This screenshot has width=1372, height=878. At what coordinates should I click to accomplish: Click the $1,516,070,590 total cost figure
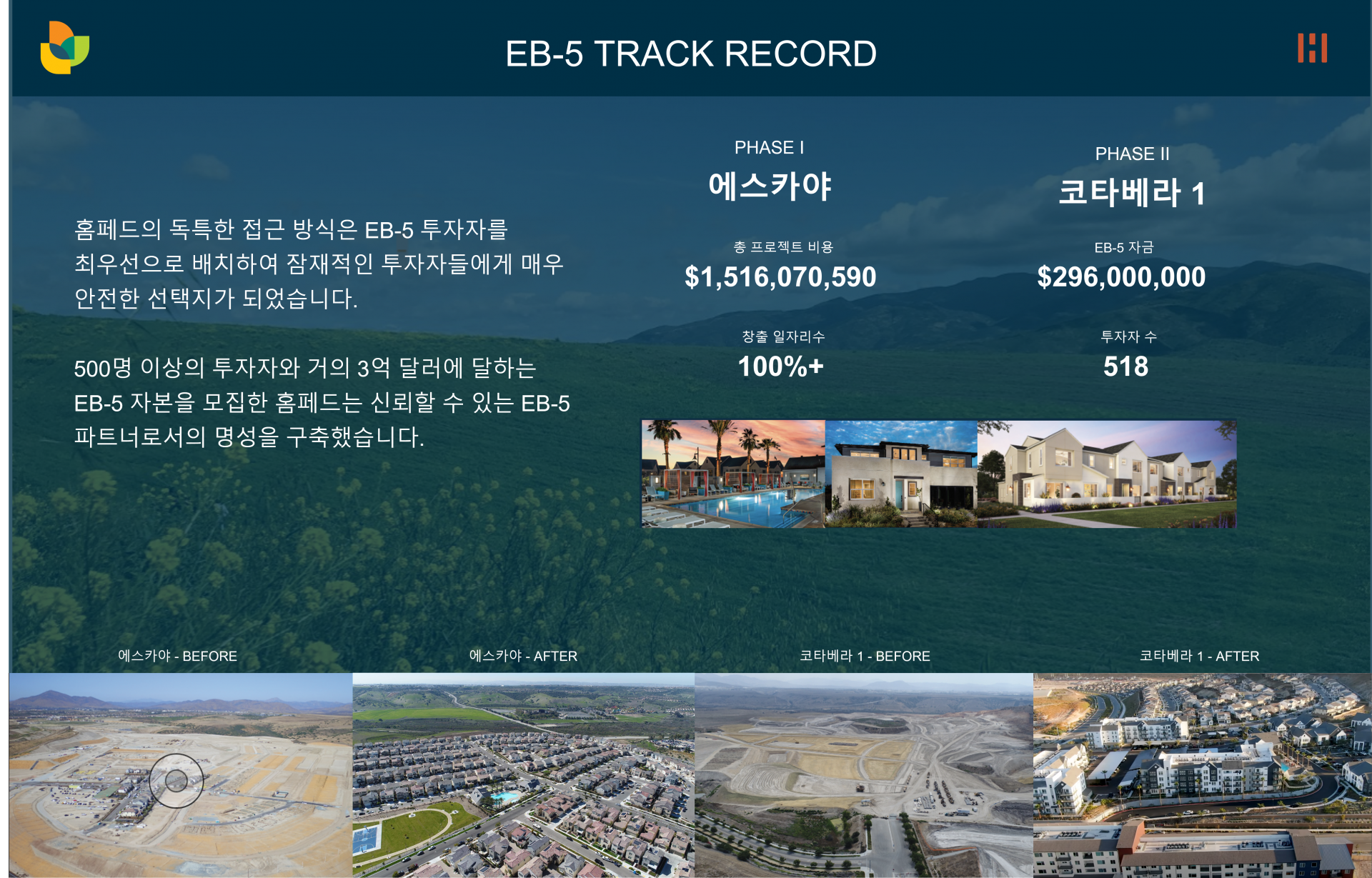[780, 277]
